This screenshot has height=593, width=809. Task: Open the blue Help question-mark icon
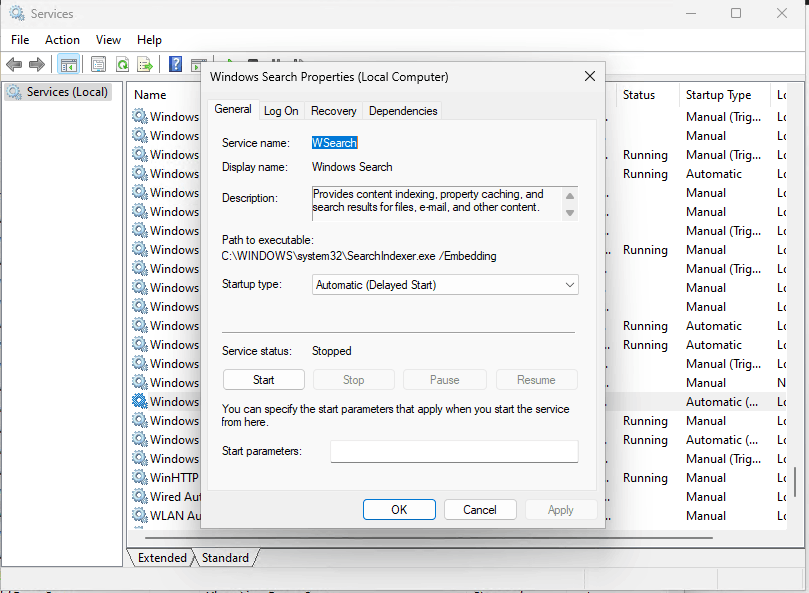tap(175, 64)
